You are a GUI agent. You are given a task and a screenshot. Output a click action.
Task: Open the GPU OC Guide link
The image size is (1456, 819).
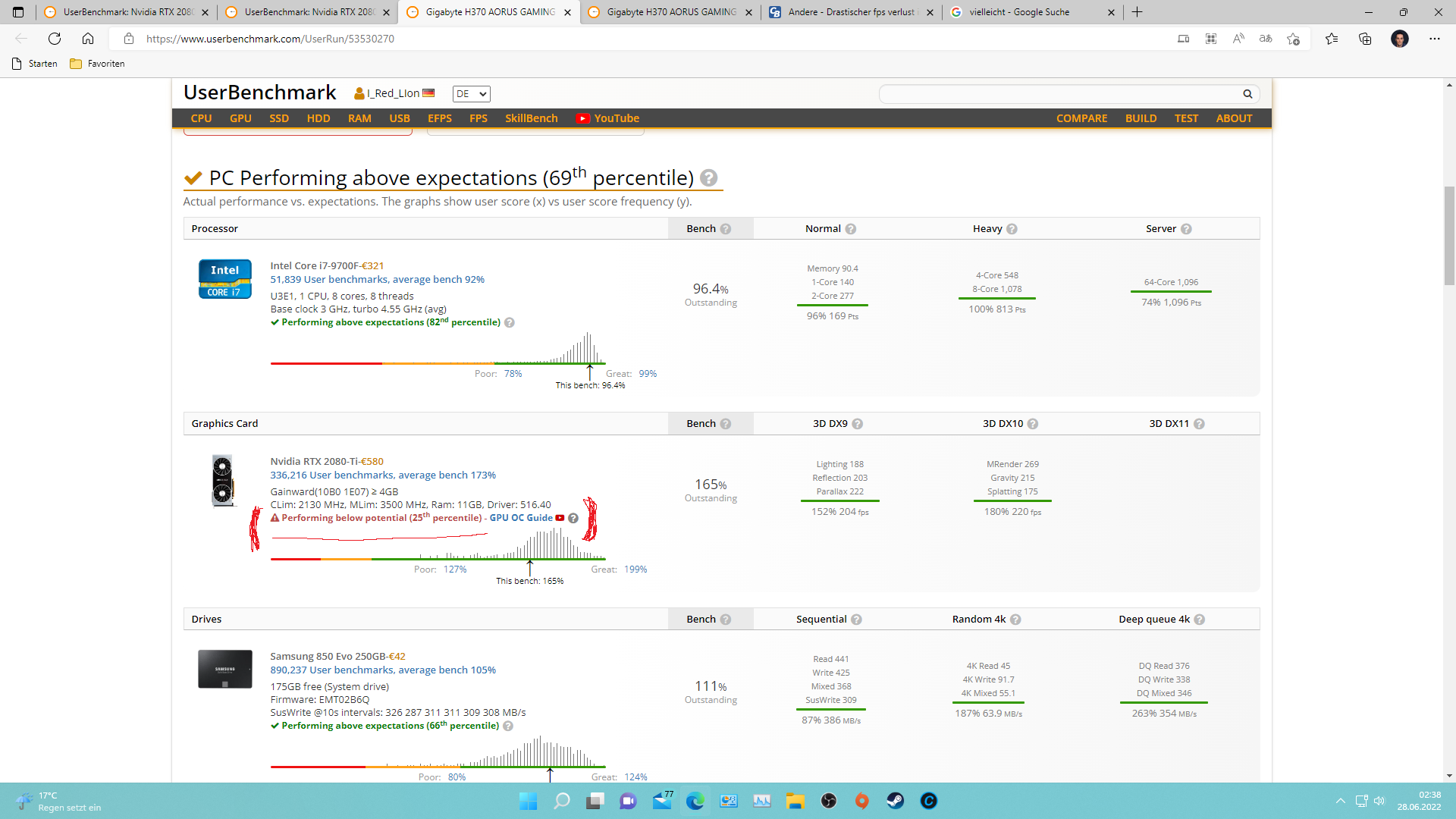point(521,518)
